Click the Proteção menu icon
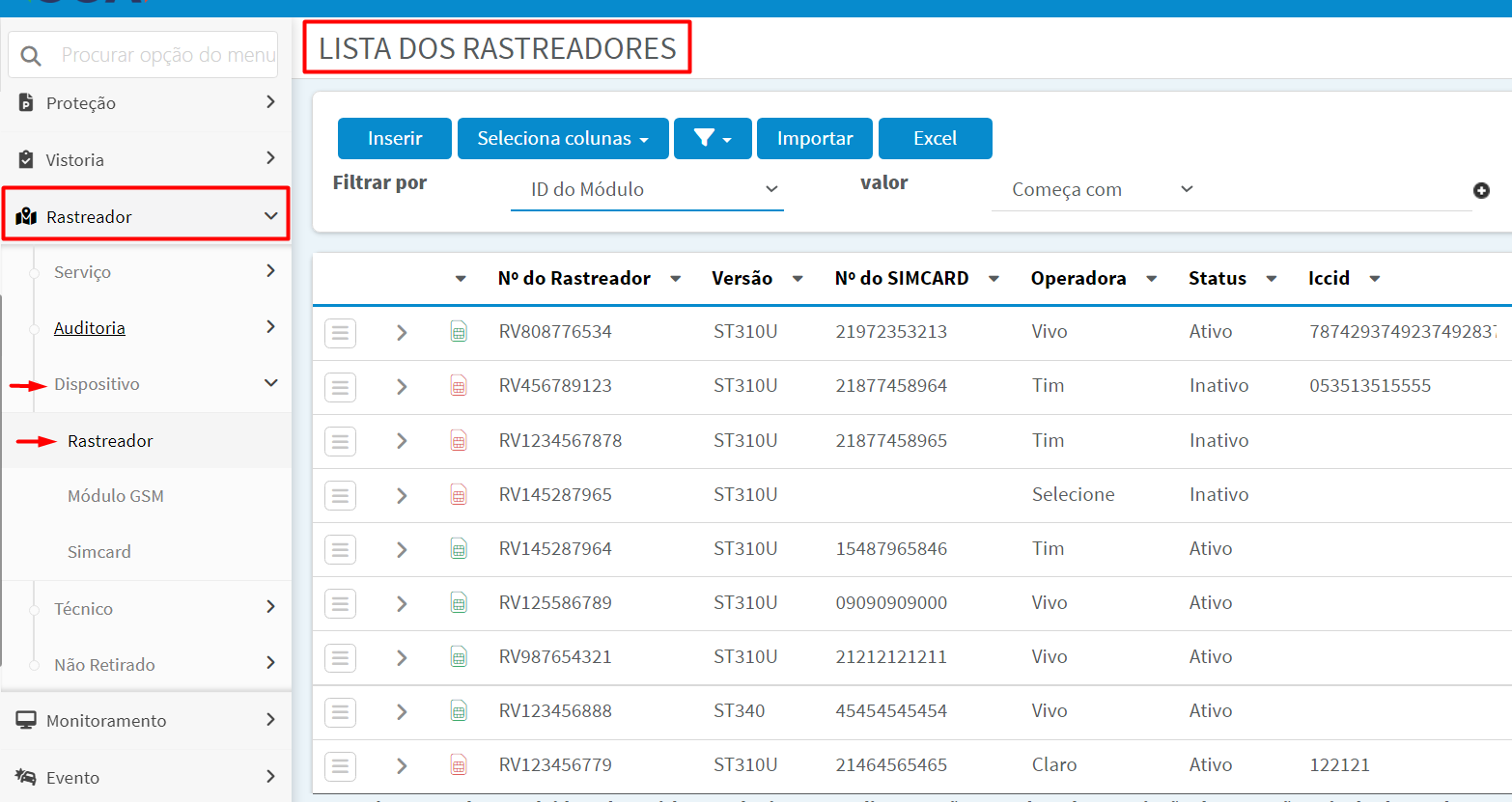This screenshot has width=1512, height=802. click(x=26, y=102)
